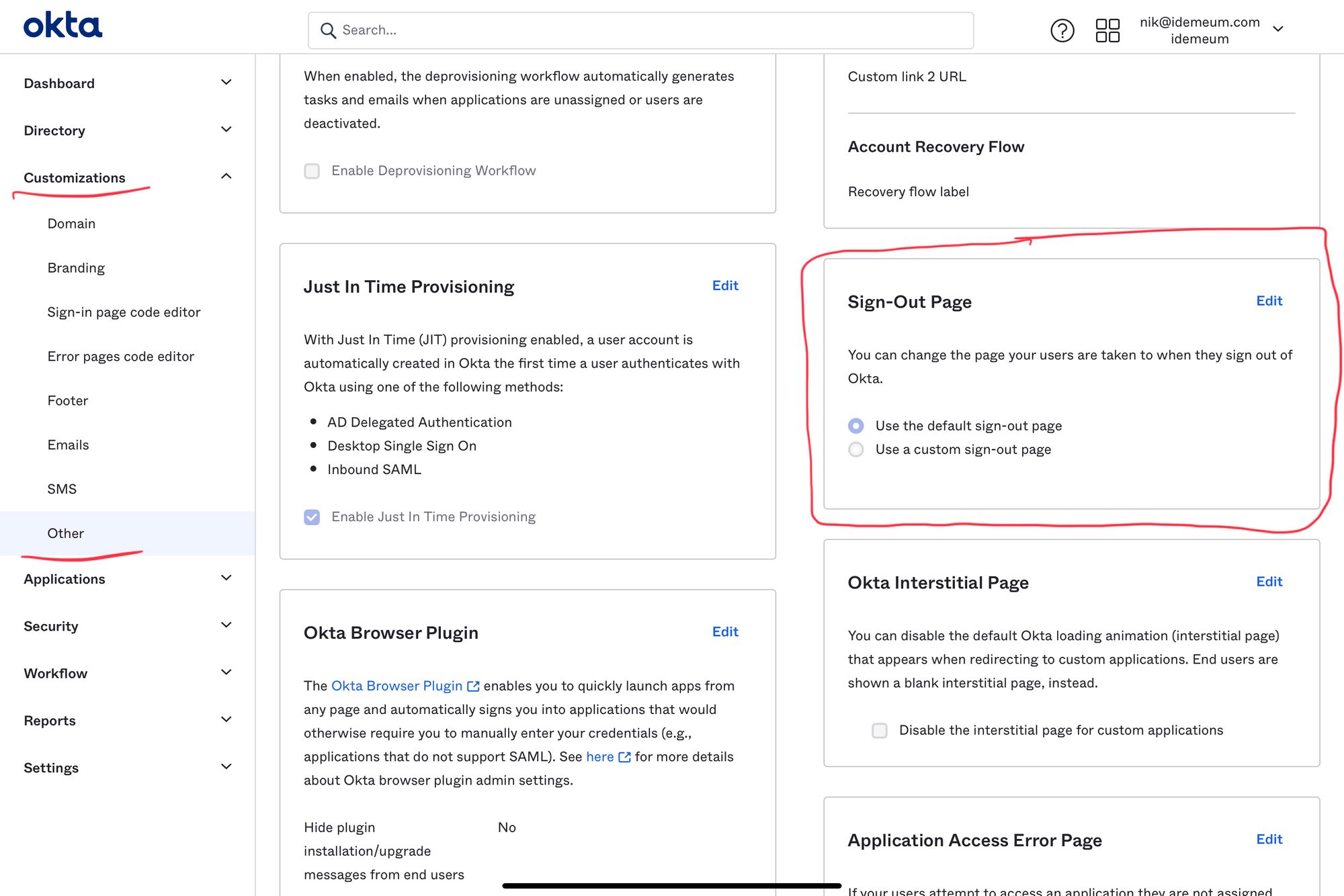
Task: Select Use the default sign-out page
Action: pos(855,425)
